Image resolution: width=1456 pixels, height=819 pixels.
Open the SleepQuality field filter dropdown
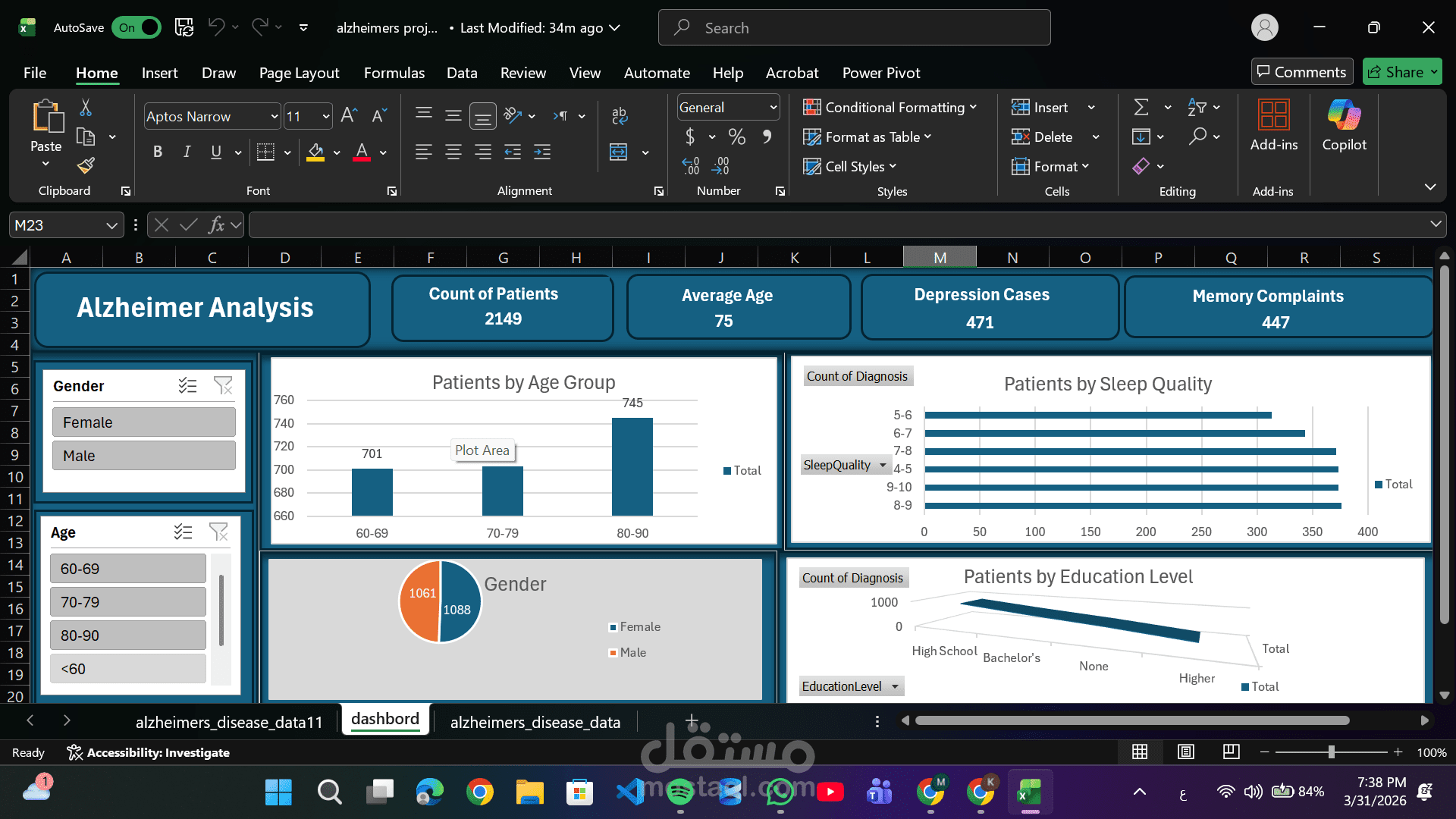click(883, 465)
